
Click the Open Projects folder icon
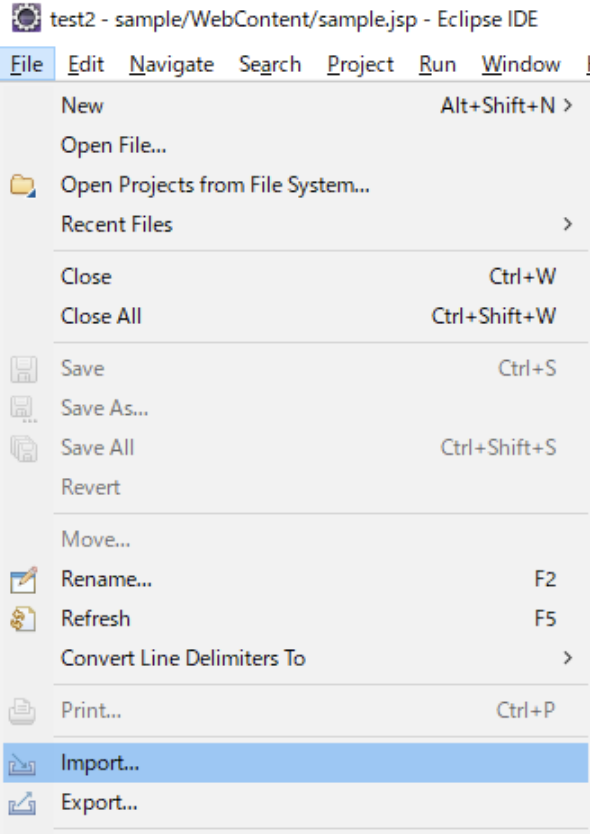[x=22, y=185]
